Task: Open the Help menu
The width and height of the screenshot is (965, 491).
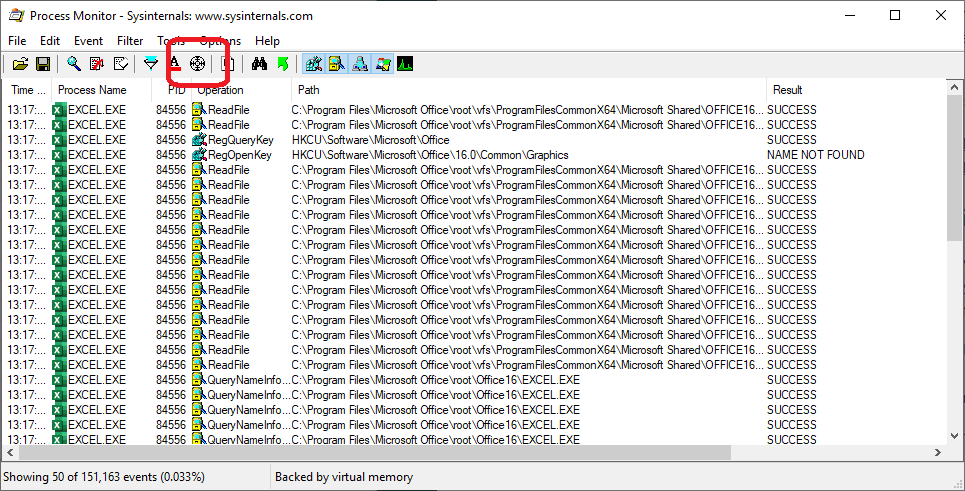Action: [267, 41]
